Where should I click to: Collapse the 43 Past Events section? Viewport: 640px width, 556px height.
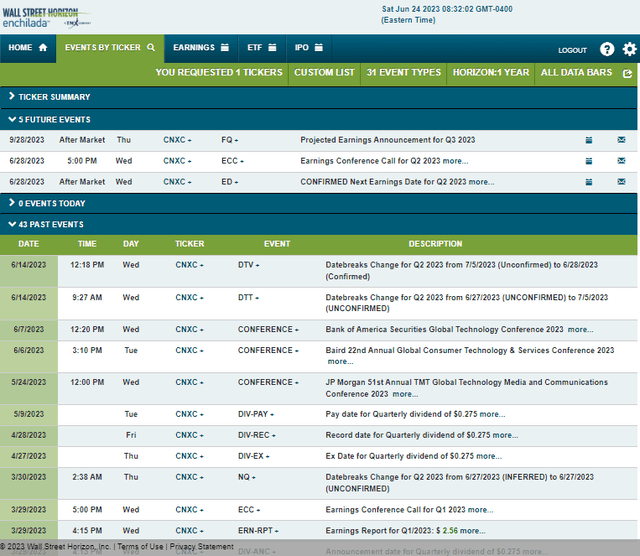tap(318, 224)
